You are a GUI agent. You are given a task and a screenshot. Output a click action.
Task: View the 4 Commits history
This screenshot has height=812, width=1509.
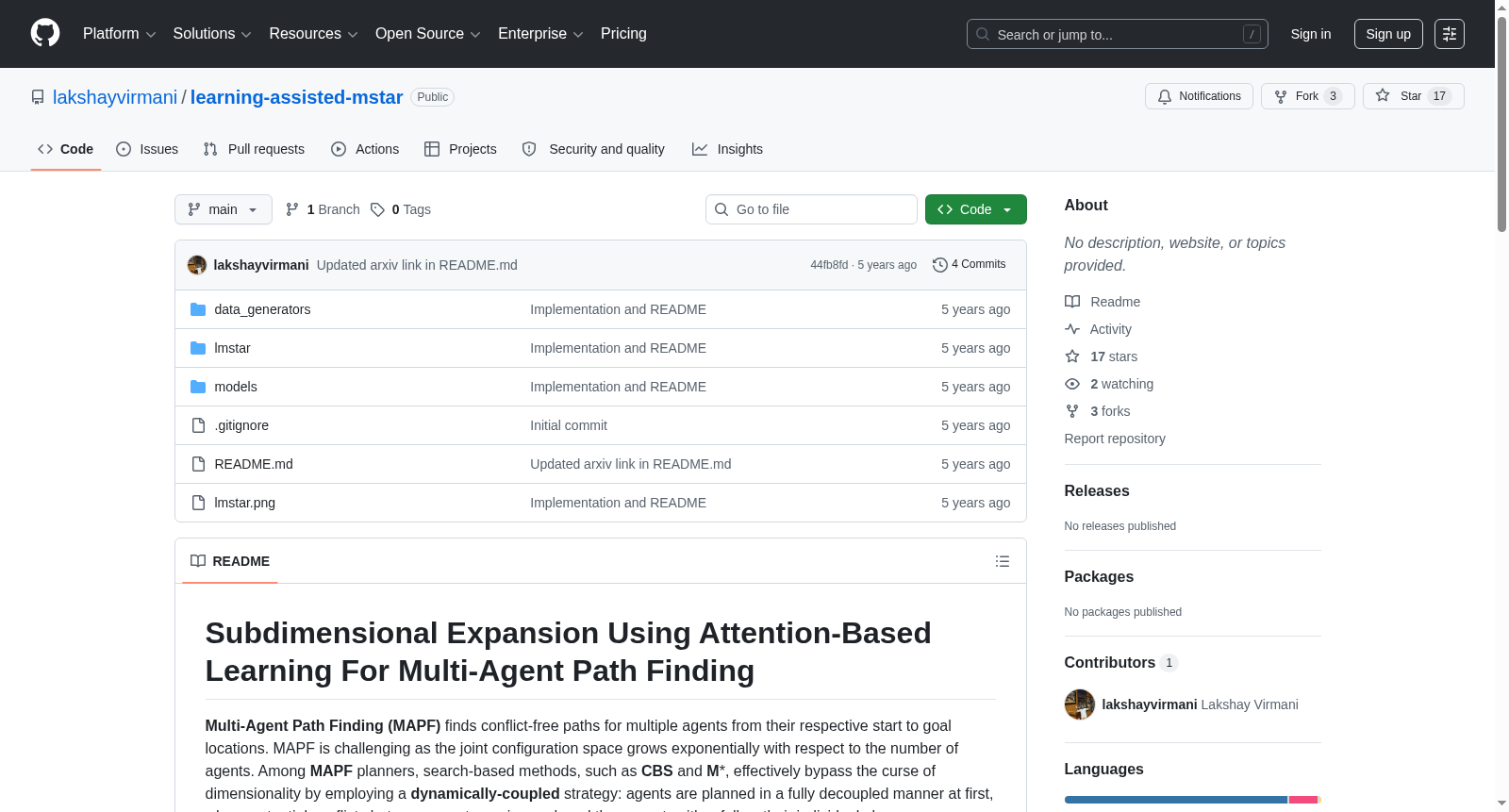point(970,264)
